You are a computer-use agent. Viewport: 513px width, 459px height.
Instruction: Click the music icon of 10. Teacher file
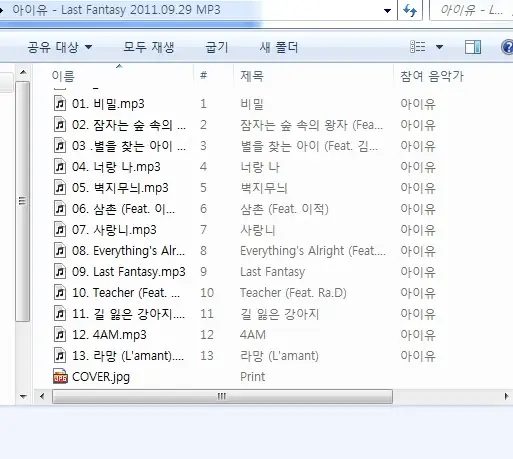point(60,292)
